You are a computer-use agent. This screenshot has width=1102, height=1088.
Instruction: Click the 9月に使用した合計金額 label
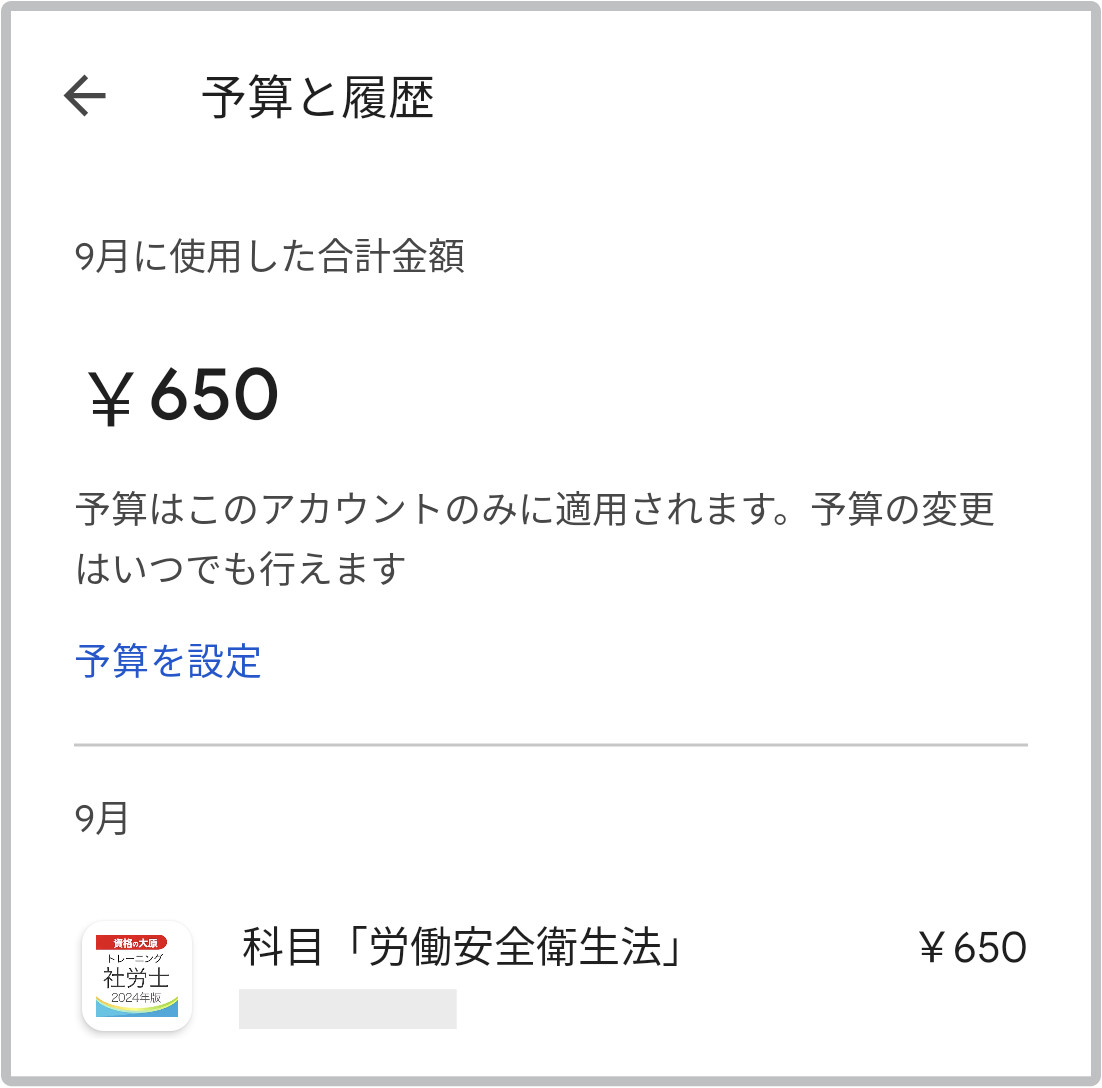point(269,255)
